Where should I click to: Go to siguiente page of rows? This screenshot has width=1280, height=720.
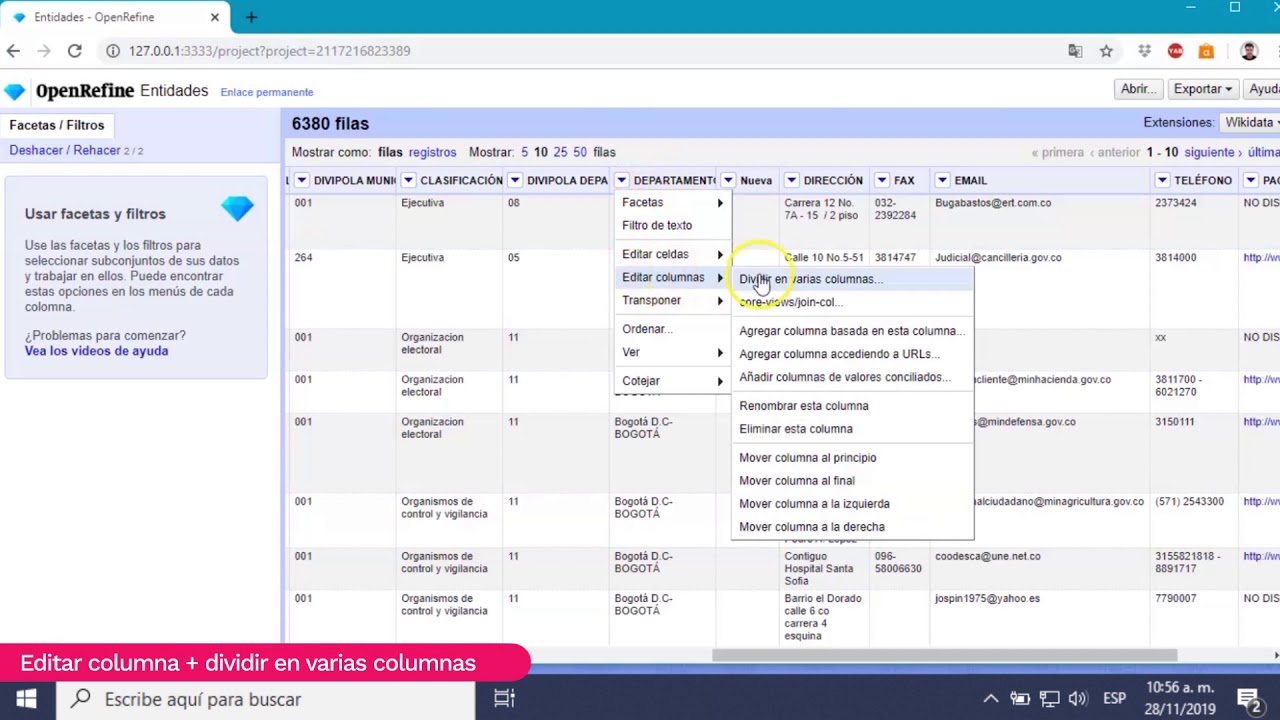point(1214,152)
